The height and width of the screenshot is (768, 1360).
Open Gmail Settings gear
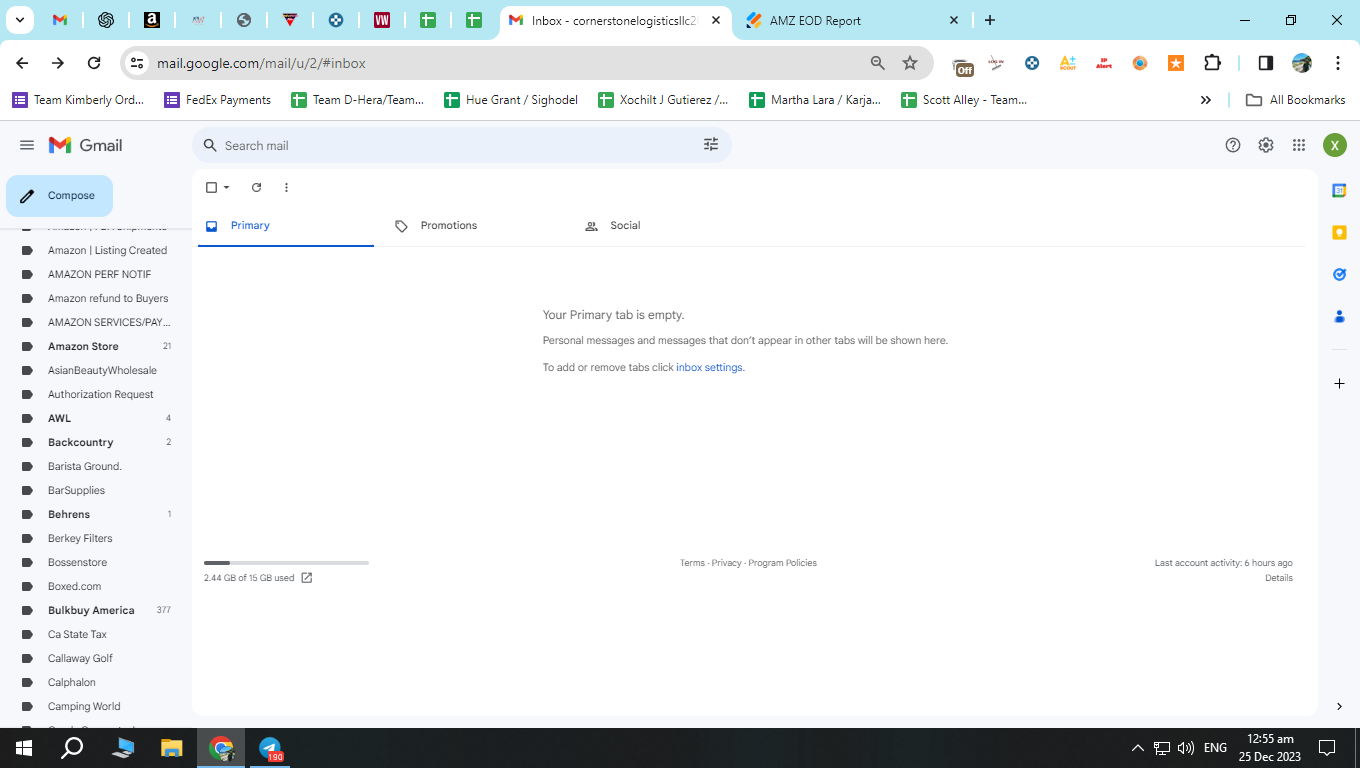coord(1266,145)
